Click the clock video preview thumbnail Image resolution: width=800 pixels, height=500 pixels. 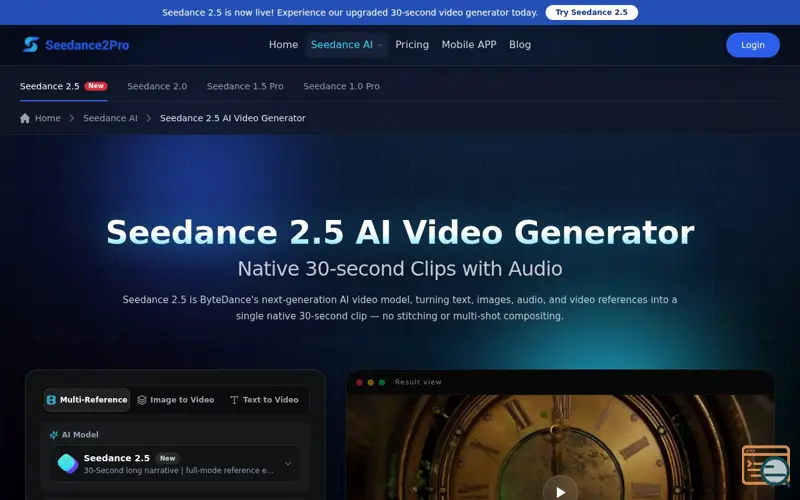560,447
